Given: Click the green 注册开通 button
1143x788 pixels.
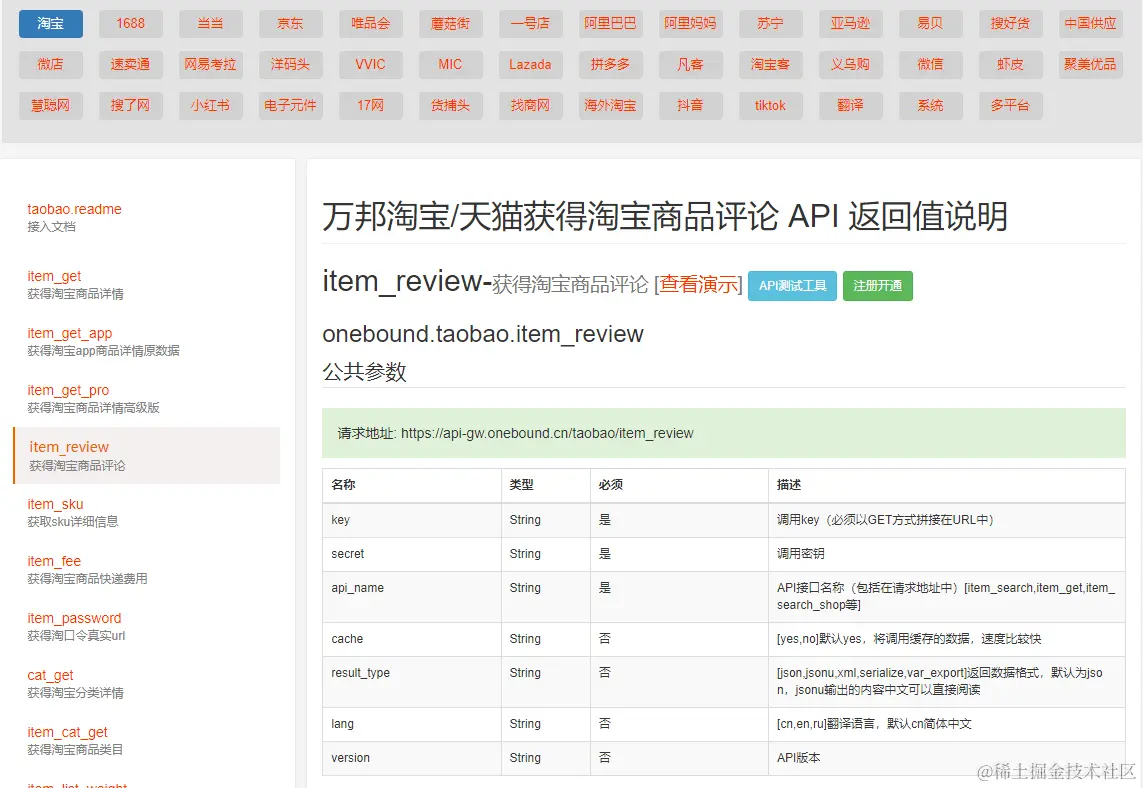Looking at the screenshot, I should coord(878,286).
